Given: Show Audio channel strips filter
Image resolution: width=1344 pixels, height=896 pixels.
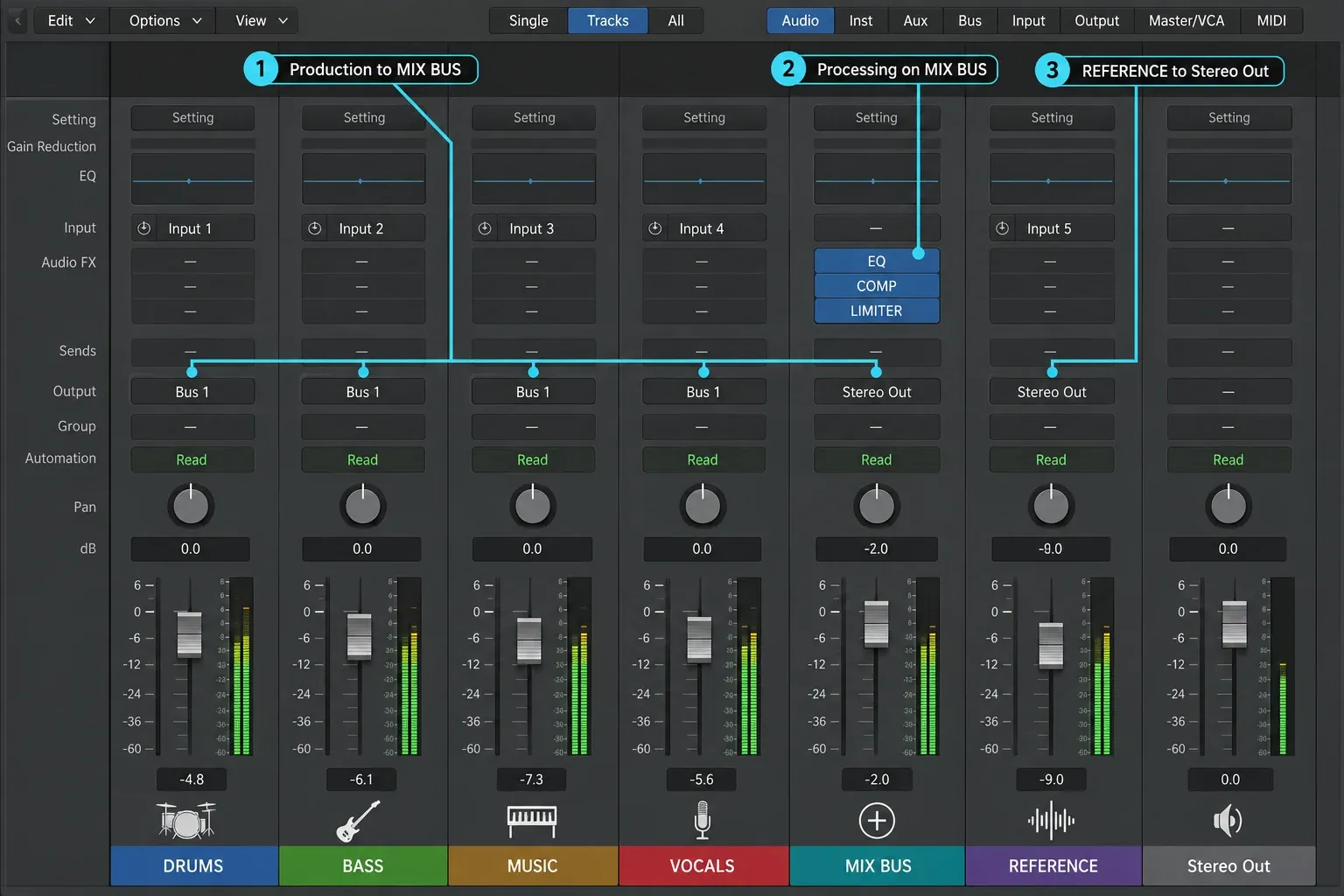Looking at the screenshot, I should tap(800, 20).
